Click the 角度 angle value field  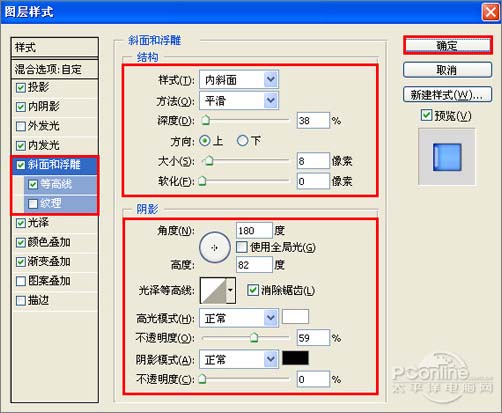click(x=254, y=230)
